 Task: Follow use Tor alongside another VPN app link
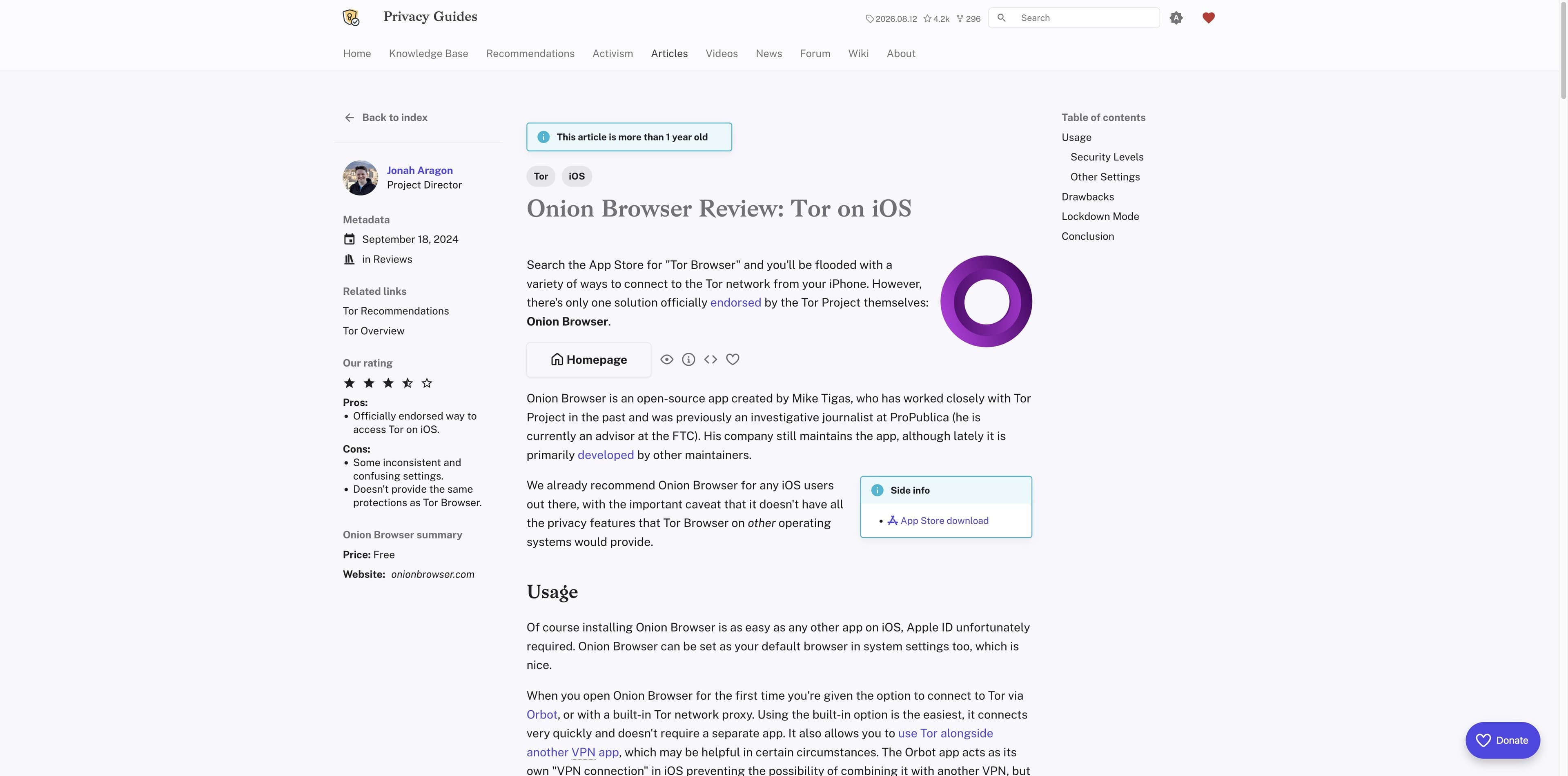click(x=945, y=734)
